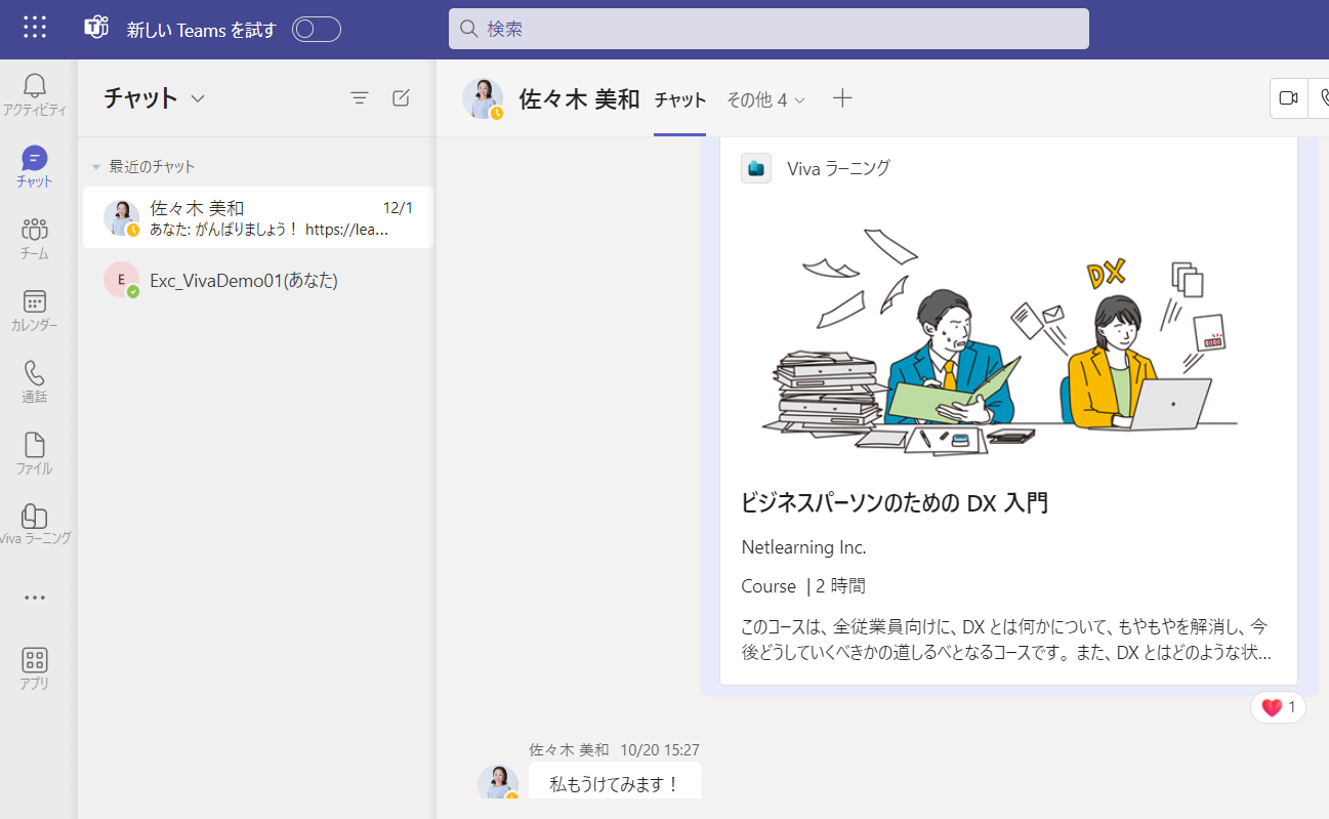
Task: Open chat with 佐々木 美和 in list
Action: [258, 217]
